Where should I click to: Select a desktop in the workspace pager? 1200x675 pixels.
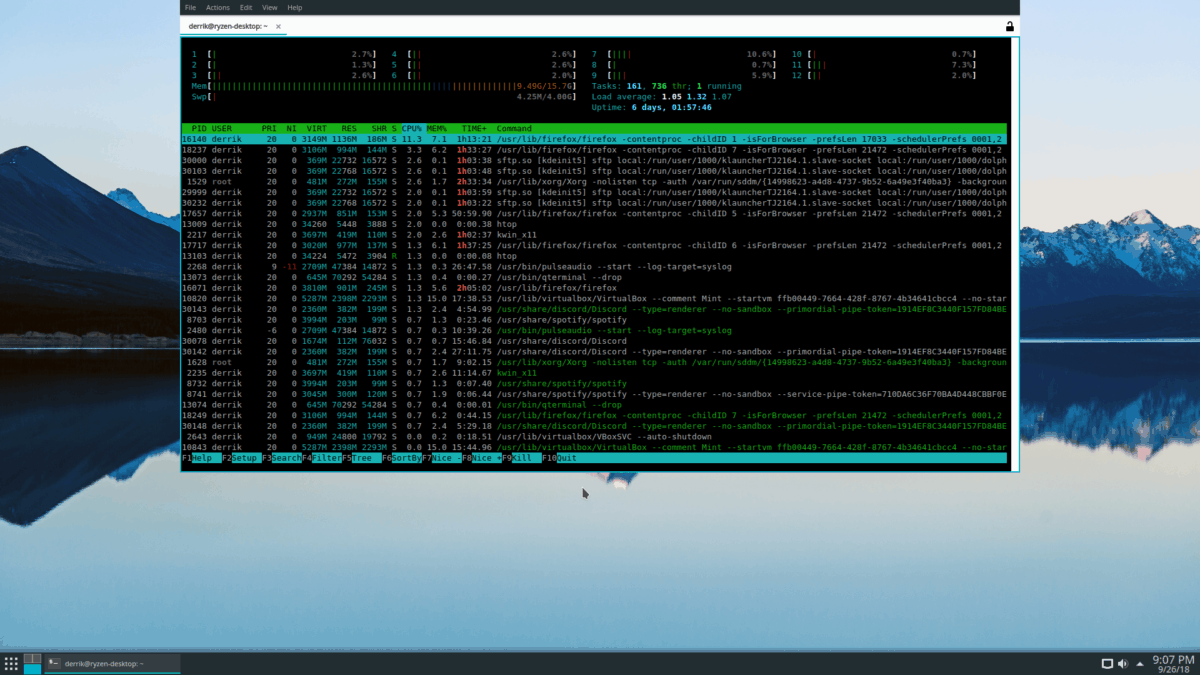coord(33,660)
